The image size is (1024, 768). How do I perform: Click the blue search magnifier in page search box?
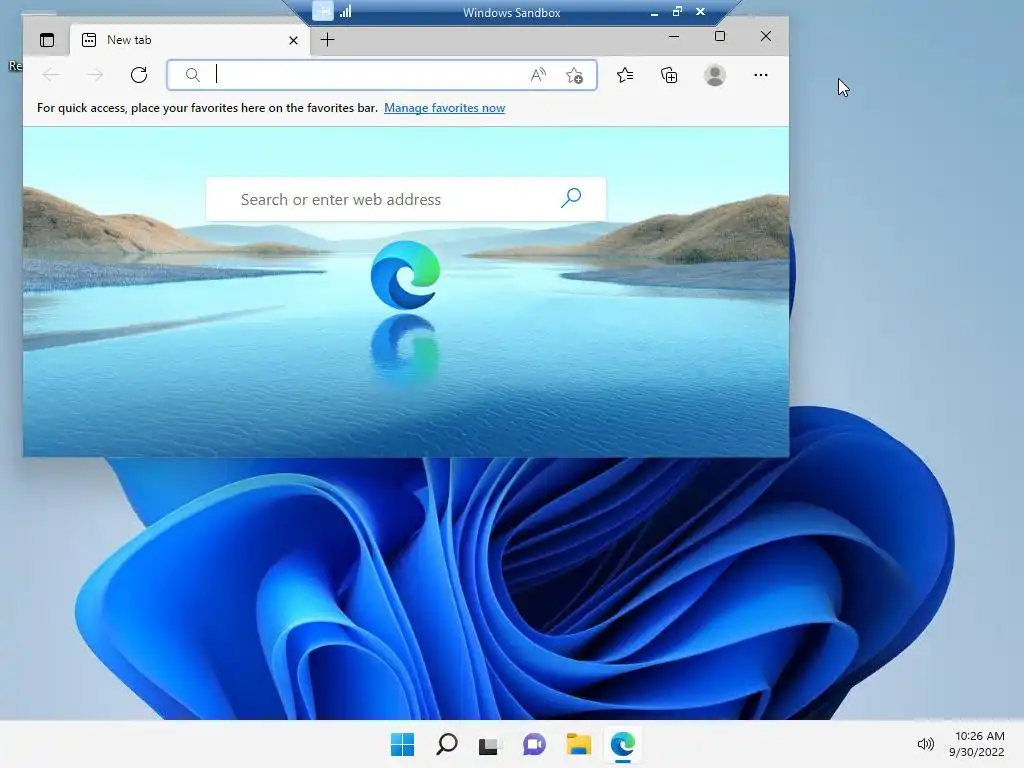point(571,198)
